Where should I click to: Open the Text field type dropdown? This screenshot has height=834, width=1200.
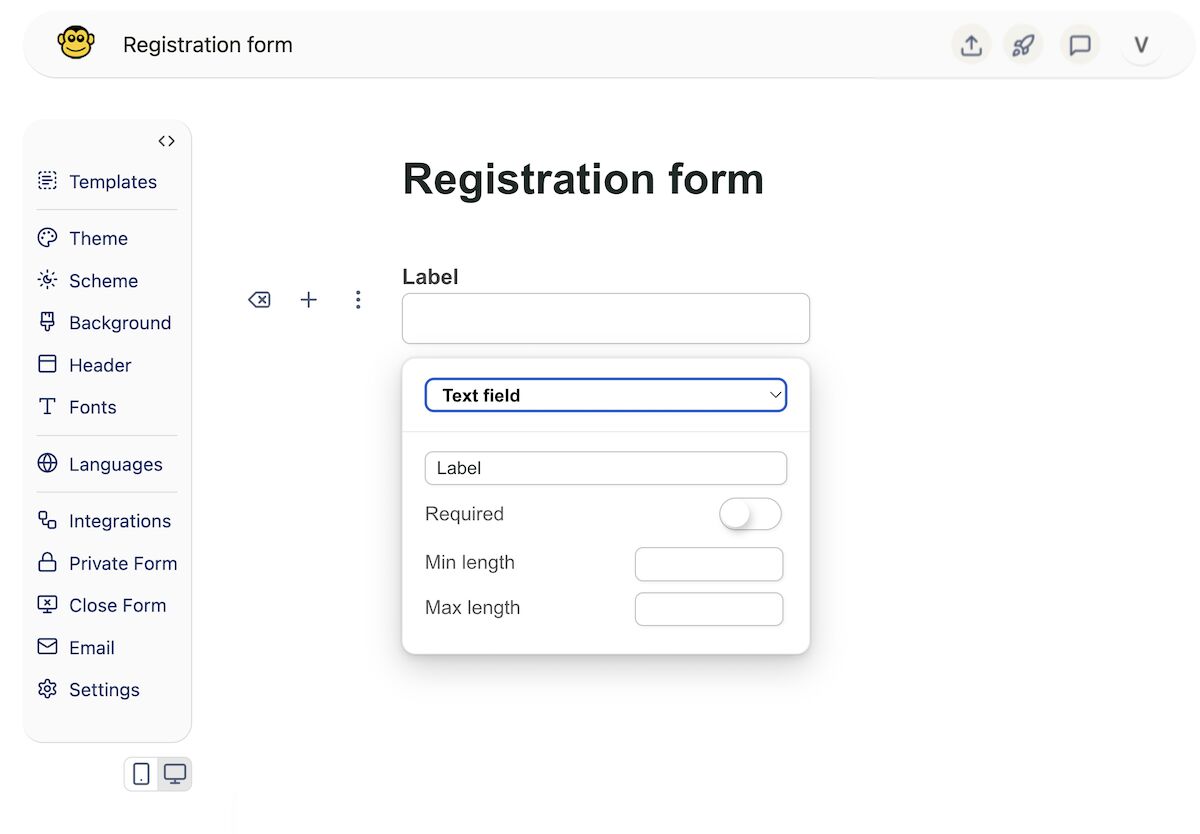click(606, 395)
